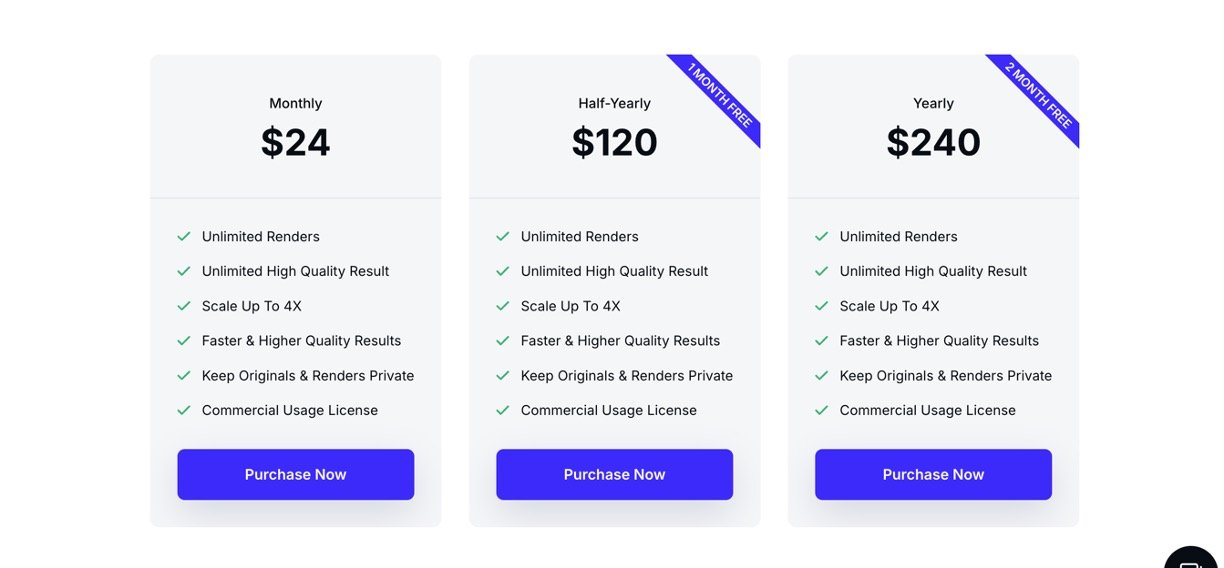Select the Half-Yearly plan title
The image size is (1224, 568).
614,103
